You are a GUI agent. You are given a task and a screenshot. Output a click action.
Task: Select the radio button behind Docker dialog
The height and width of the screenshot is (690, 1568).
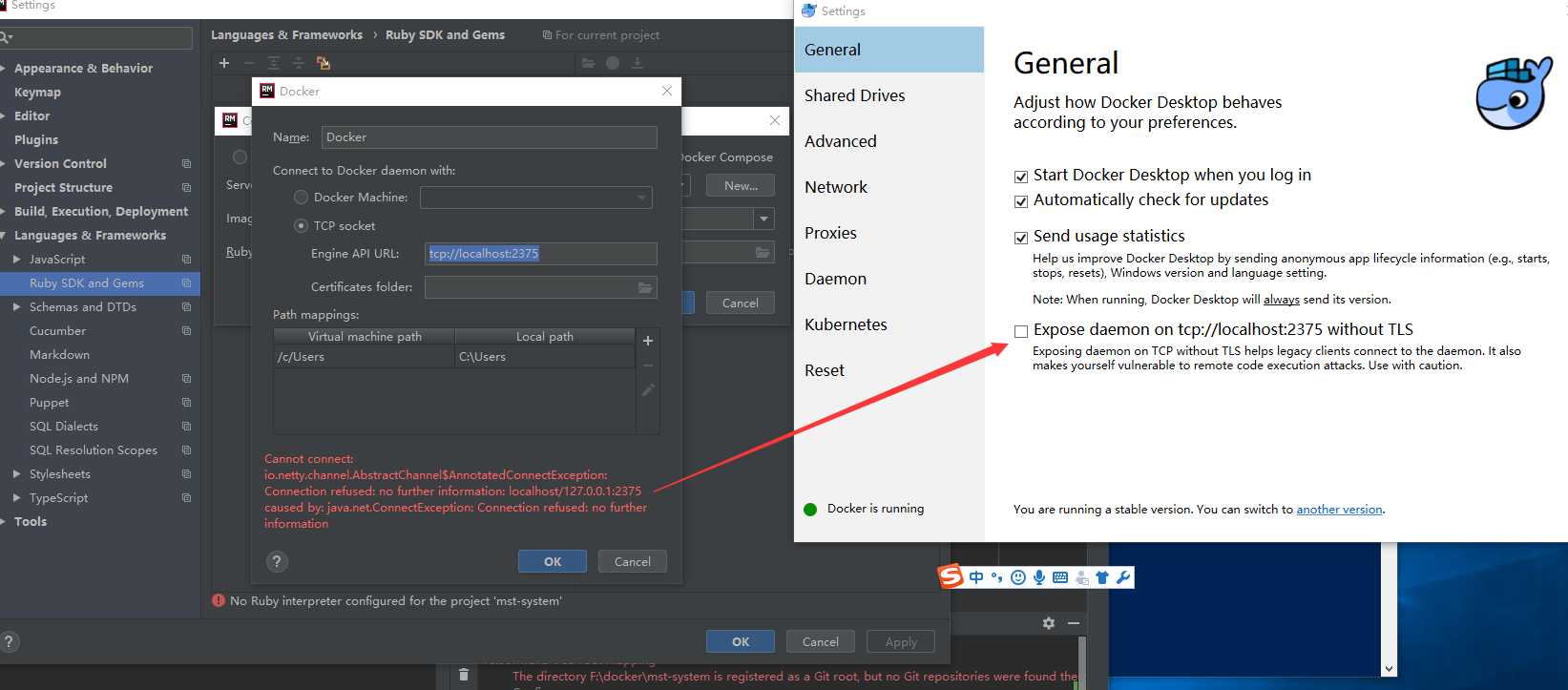point(240,157)
